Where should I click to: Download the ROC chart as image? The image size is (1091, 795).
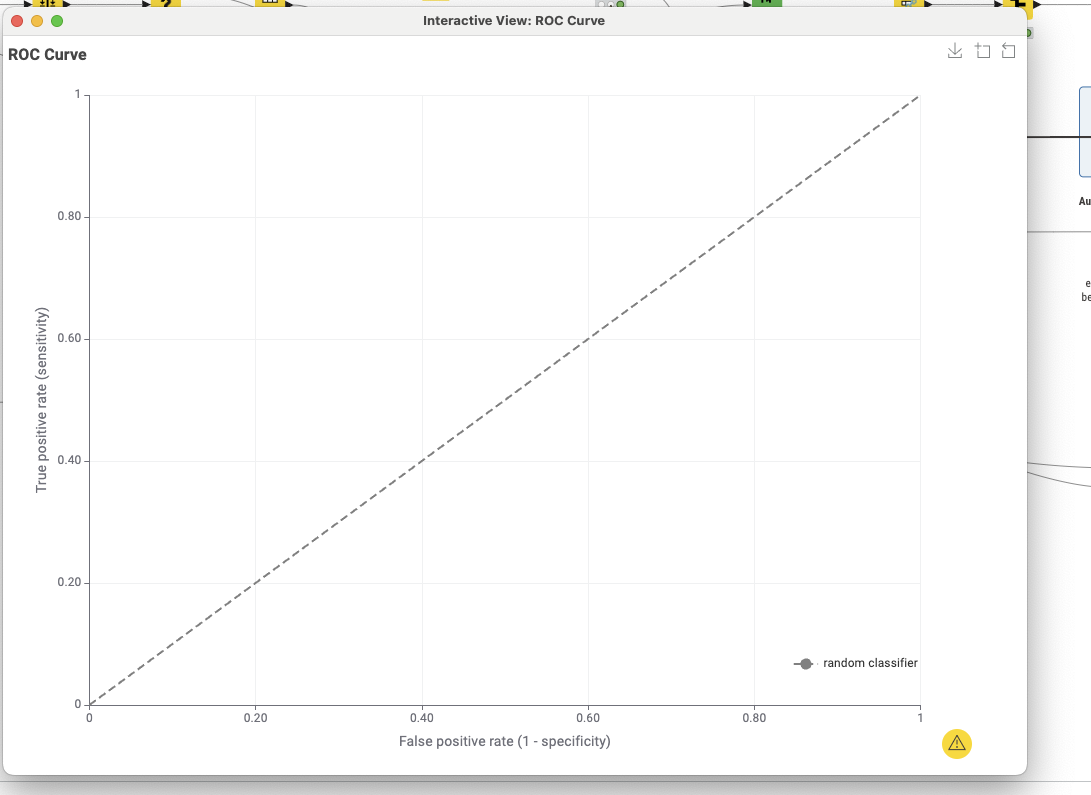pyautogui.click(x=955, y=51)
